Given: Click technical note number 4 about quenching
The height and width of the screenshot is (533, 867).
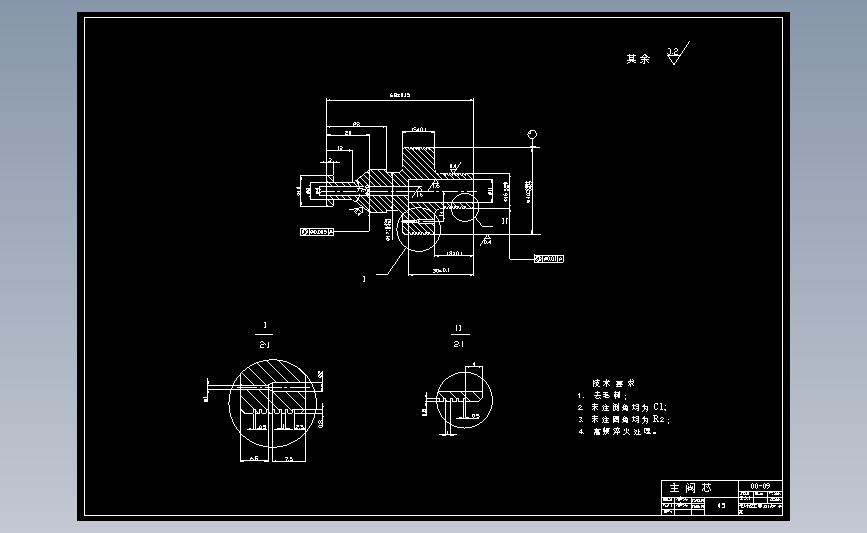Looking at the screenshot, I should tap(617, 431).
